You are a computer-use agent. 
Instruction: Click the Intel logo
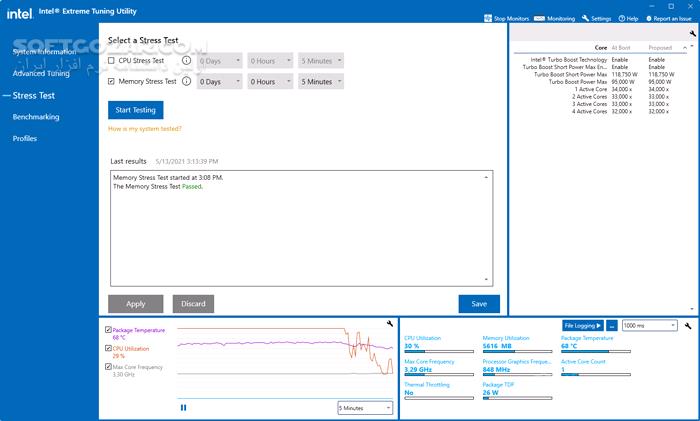click(19, 13)
